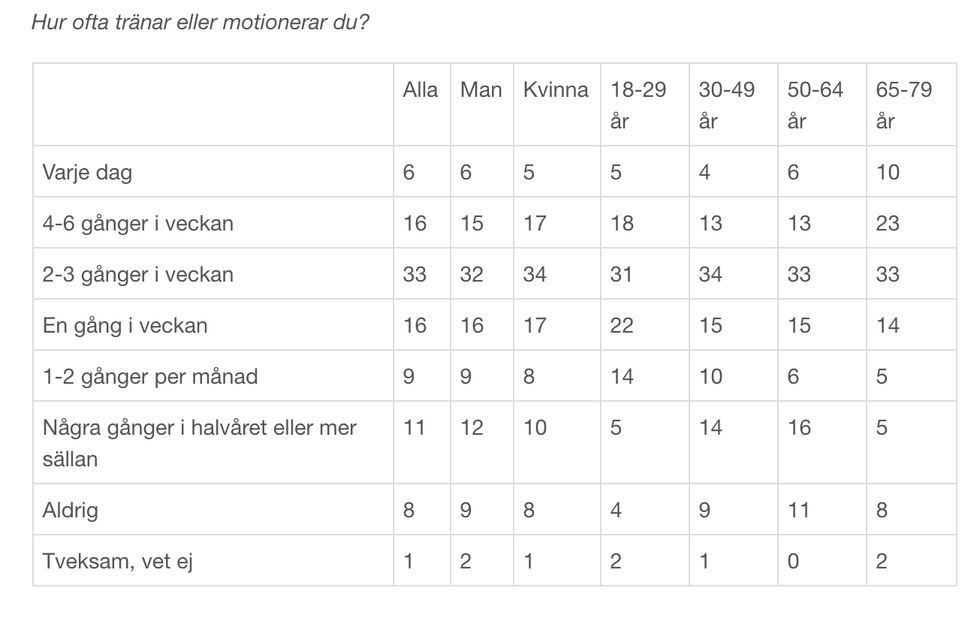Click the "Varje dag" row label
This screenshot has height=621, width=980.
click(87, 172)
